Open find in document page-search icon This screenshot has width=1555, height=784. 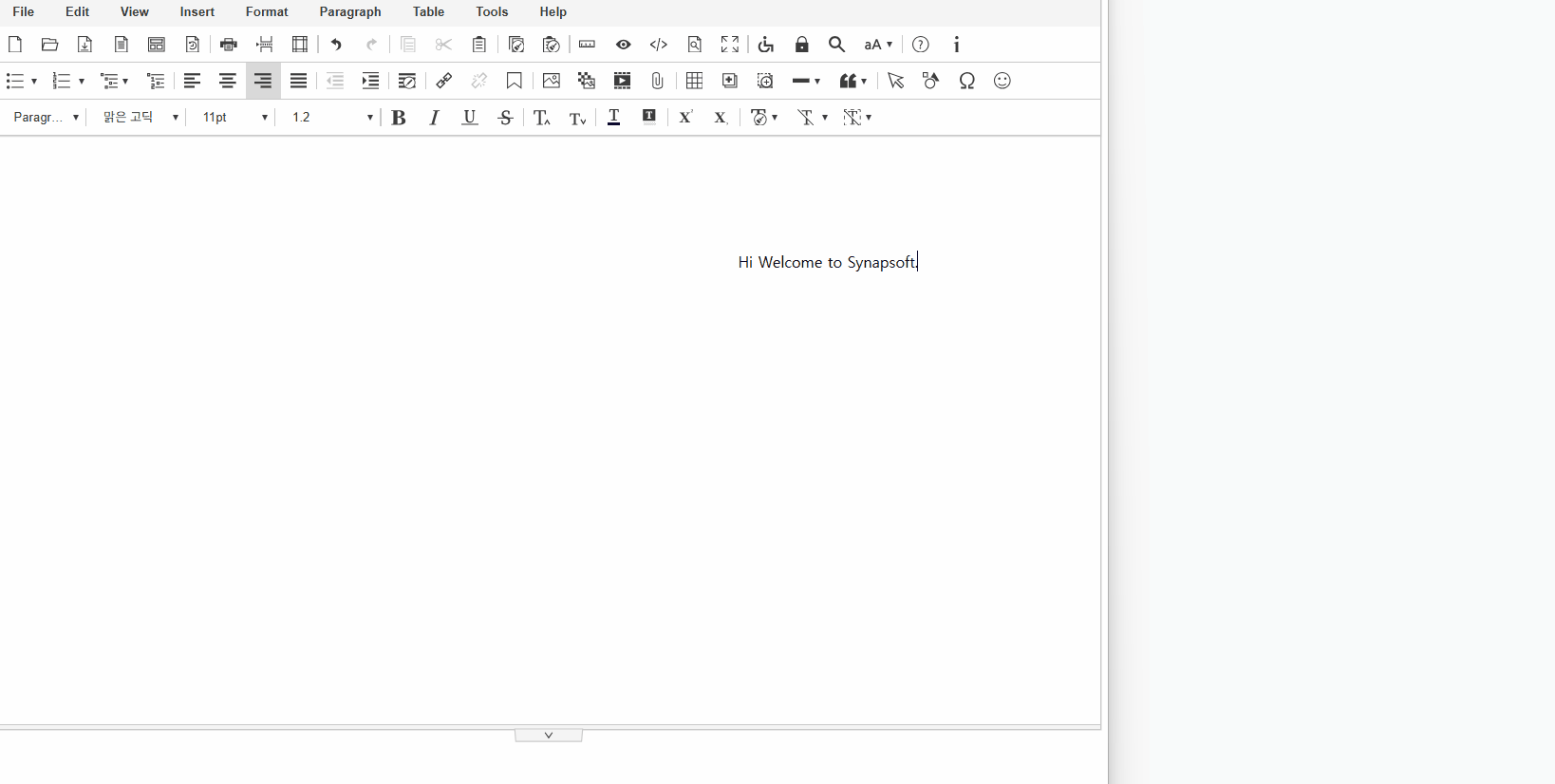[695, 45]
